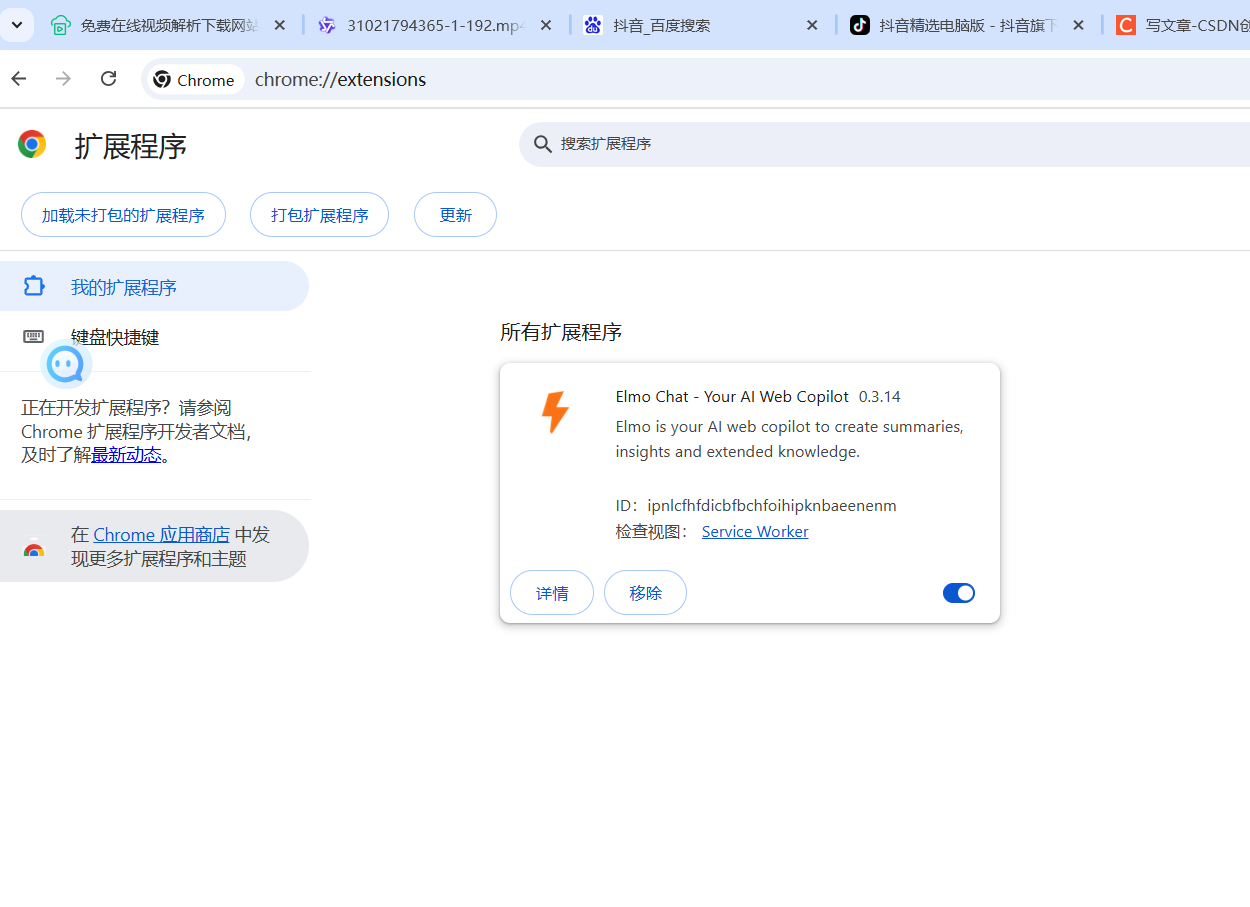Screen dimensions: 1250x907
Task: Disable the Elmo Chat extension toggle
Action: pos(959,593)
